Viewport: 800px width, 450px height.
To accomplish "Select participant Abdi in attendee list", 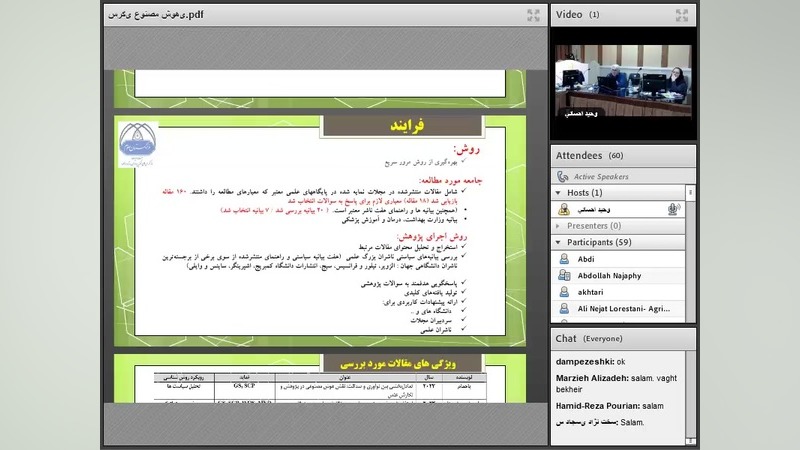I will click(618, 259).
